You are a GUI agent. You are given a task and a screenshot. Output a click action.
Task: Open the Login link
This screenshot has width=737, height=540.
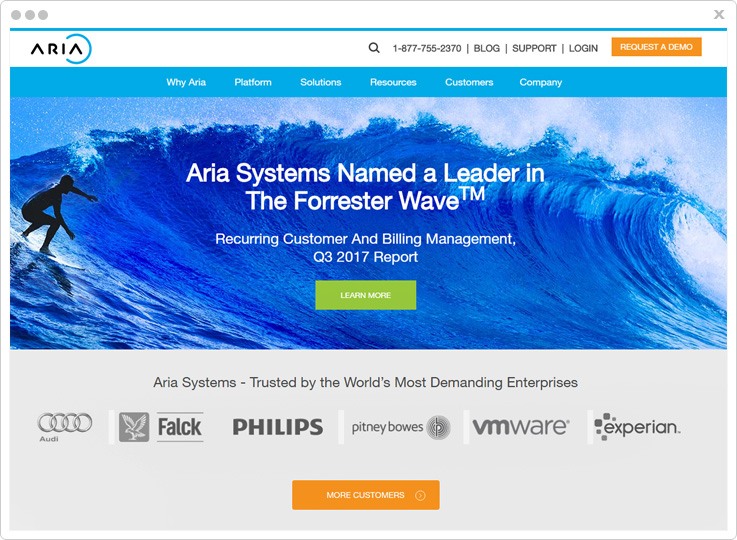coord(583,48)
